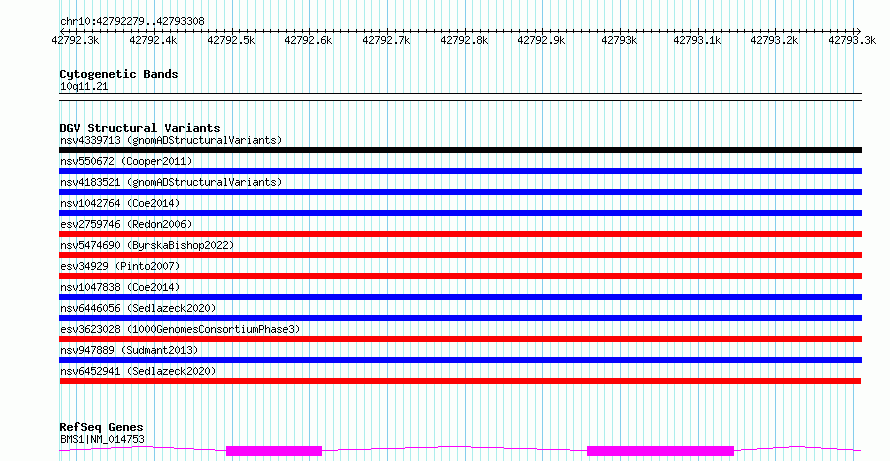
Task: Click the esv2759746 (Redon2006) label
Action: coord(126,224)
